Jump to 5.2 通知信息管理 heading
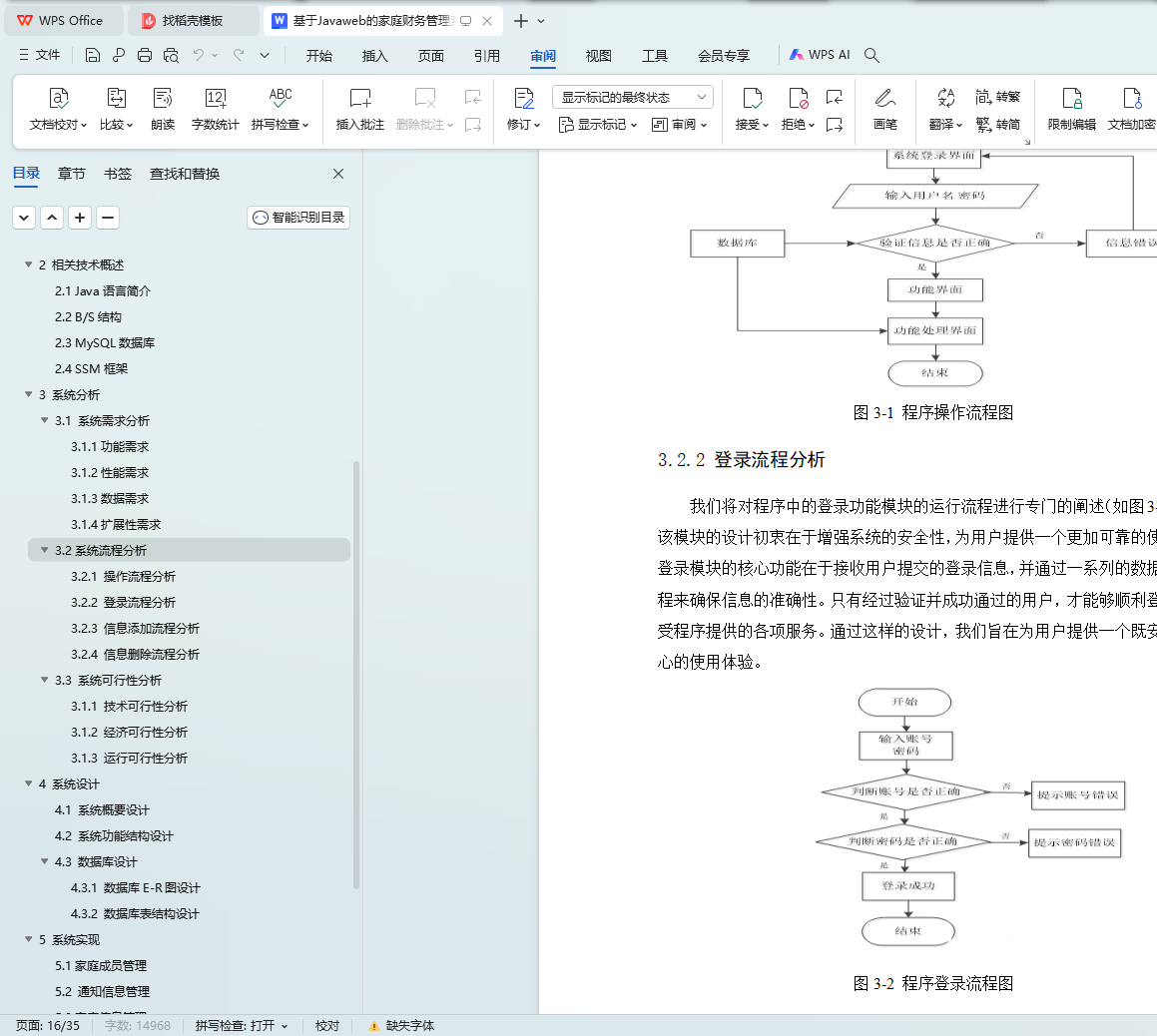The image size is (1157, 1036). [103, 991]
